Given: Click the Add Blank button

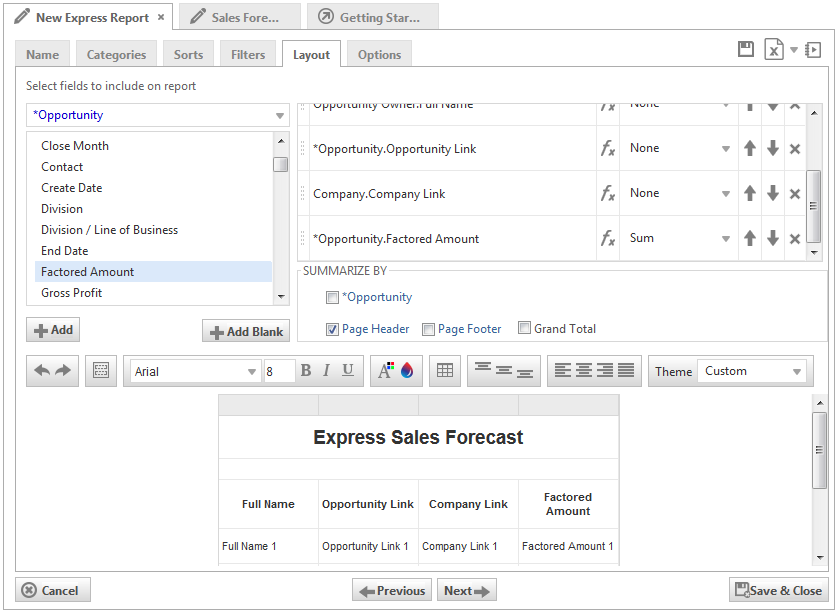Looking at the screenshot, I should click(246, 332).
